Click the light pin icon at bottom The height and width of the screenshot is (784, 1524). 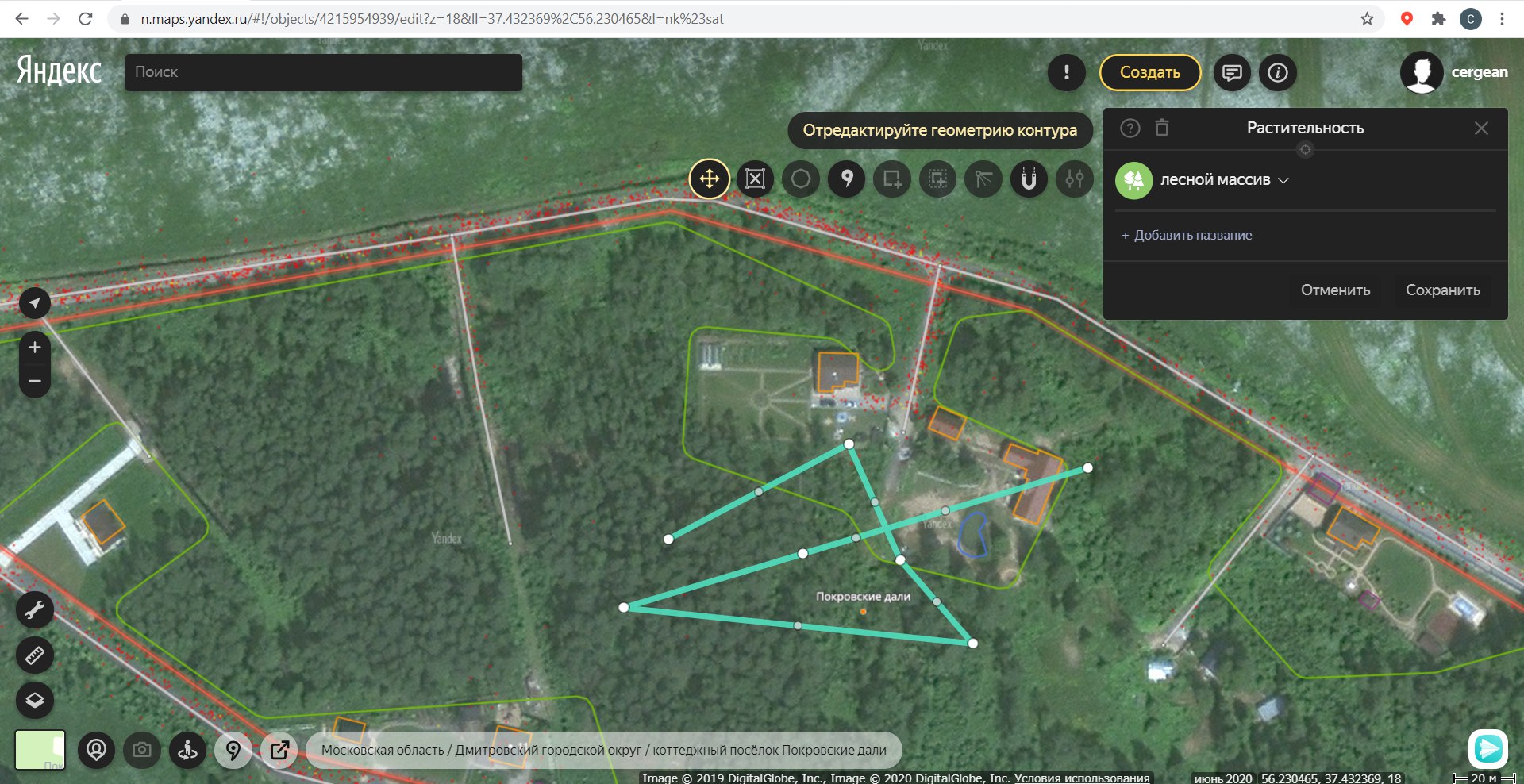point(233,750)
